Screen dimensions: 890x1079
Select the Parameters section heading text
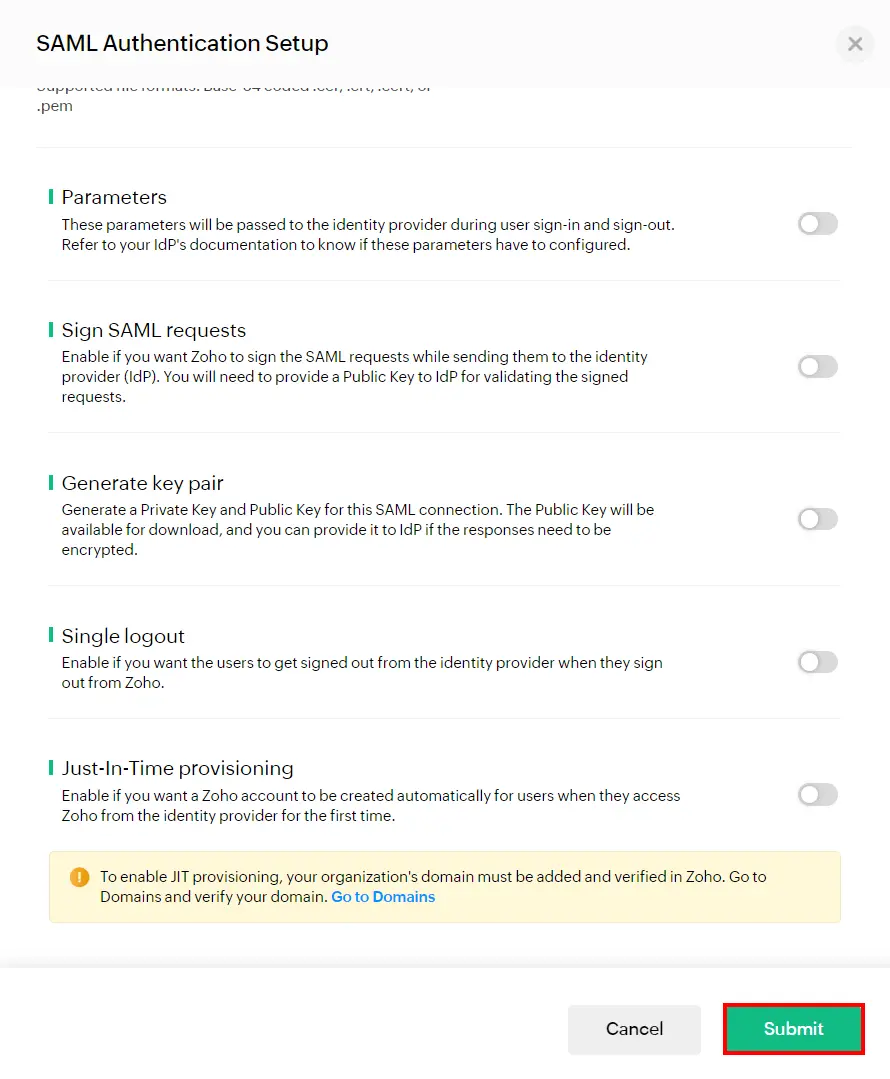pos(113,196)
